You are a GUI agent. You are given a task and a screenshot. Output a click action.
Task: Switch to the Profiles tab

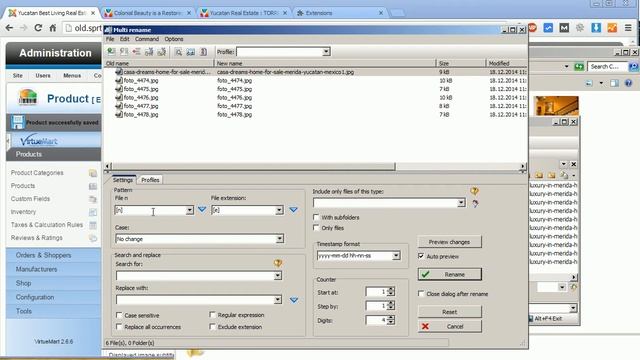(150, 180)
